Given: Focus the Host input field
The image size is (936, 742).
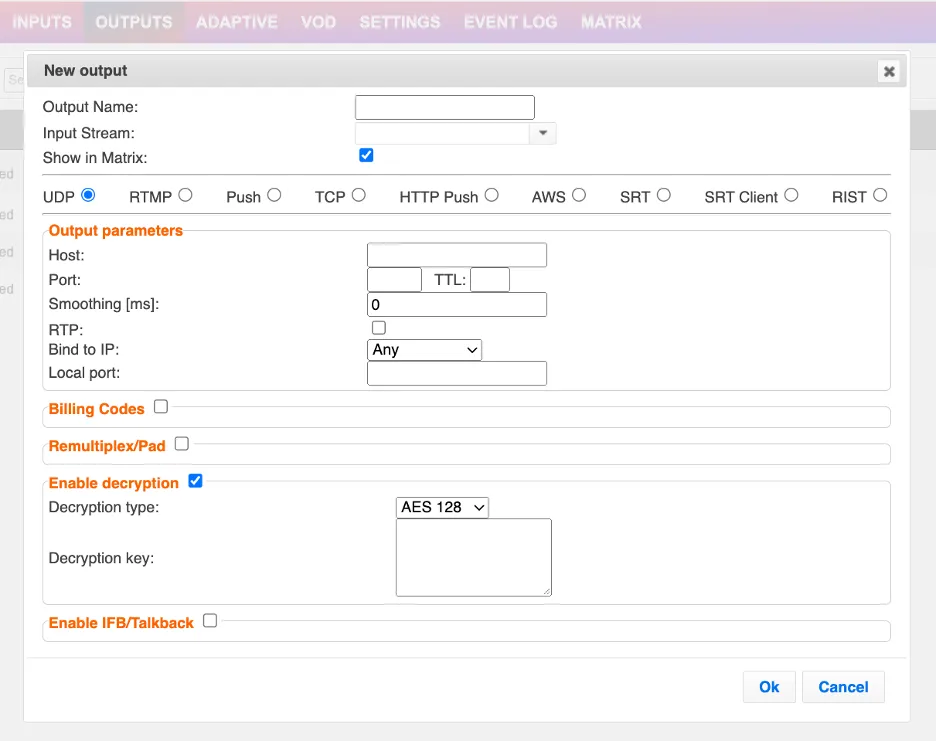Looking at the screenshot, I should 457,255.
